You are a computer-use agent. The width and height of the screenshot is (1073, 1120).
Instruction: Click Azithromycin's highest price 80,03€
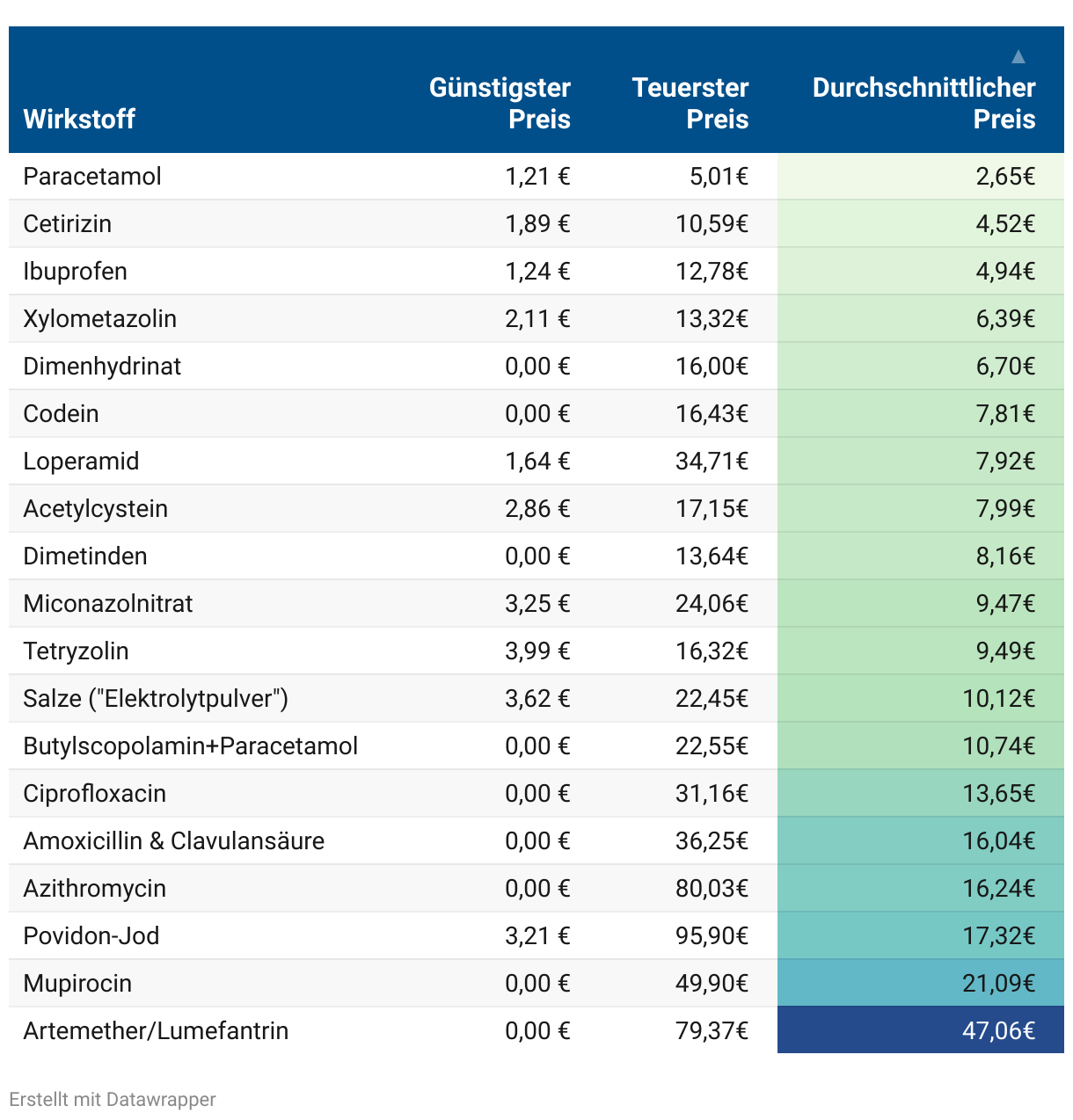712,888
